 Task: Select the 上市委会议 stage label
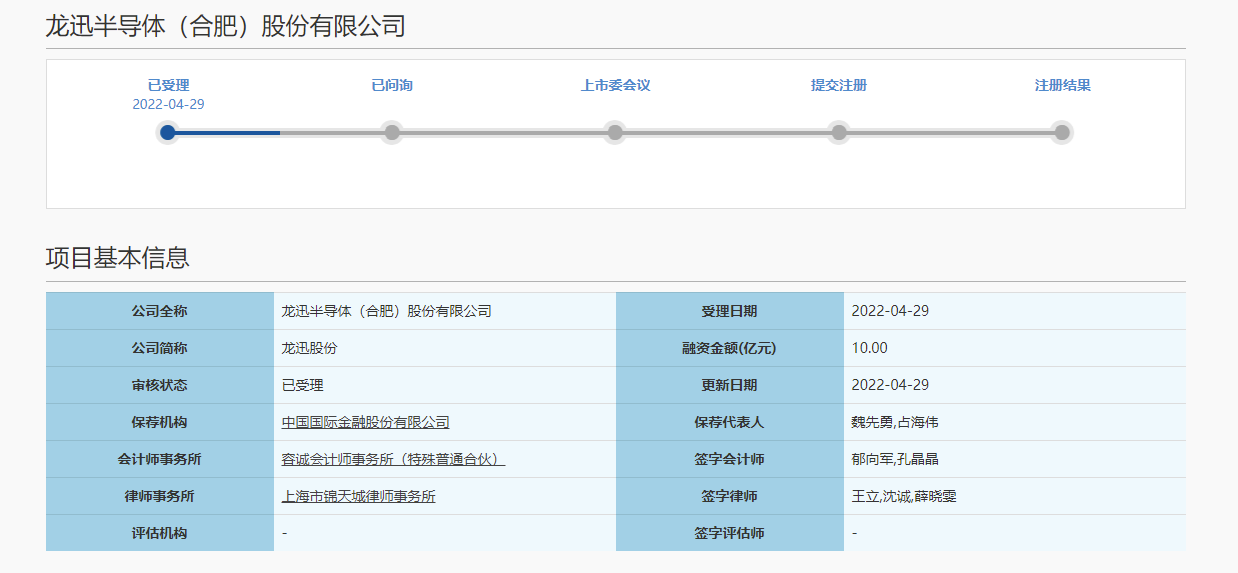(x=615, y=85)
